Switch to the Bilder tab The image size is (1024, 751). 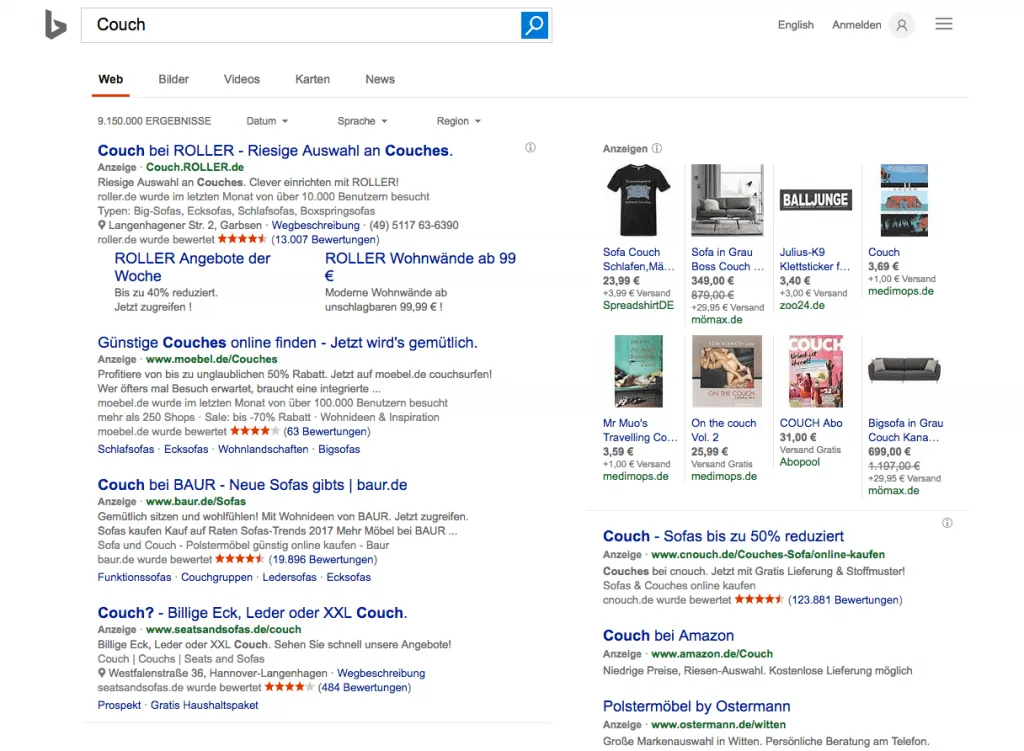(173, 79)
